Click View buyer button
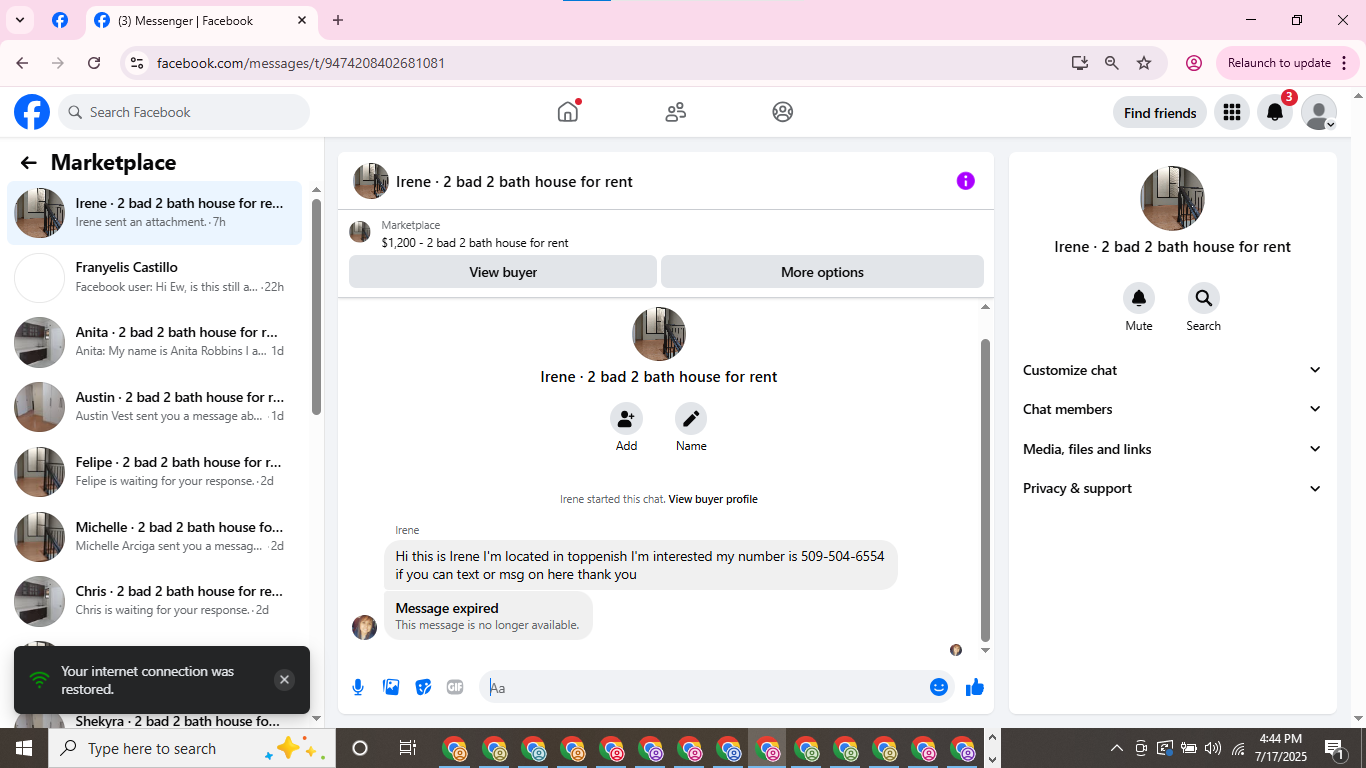 pyautogui.click(x=503, y=272)
